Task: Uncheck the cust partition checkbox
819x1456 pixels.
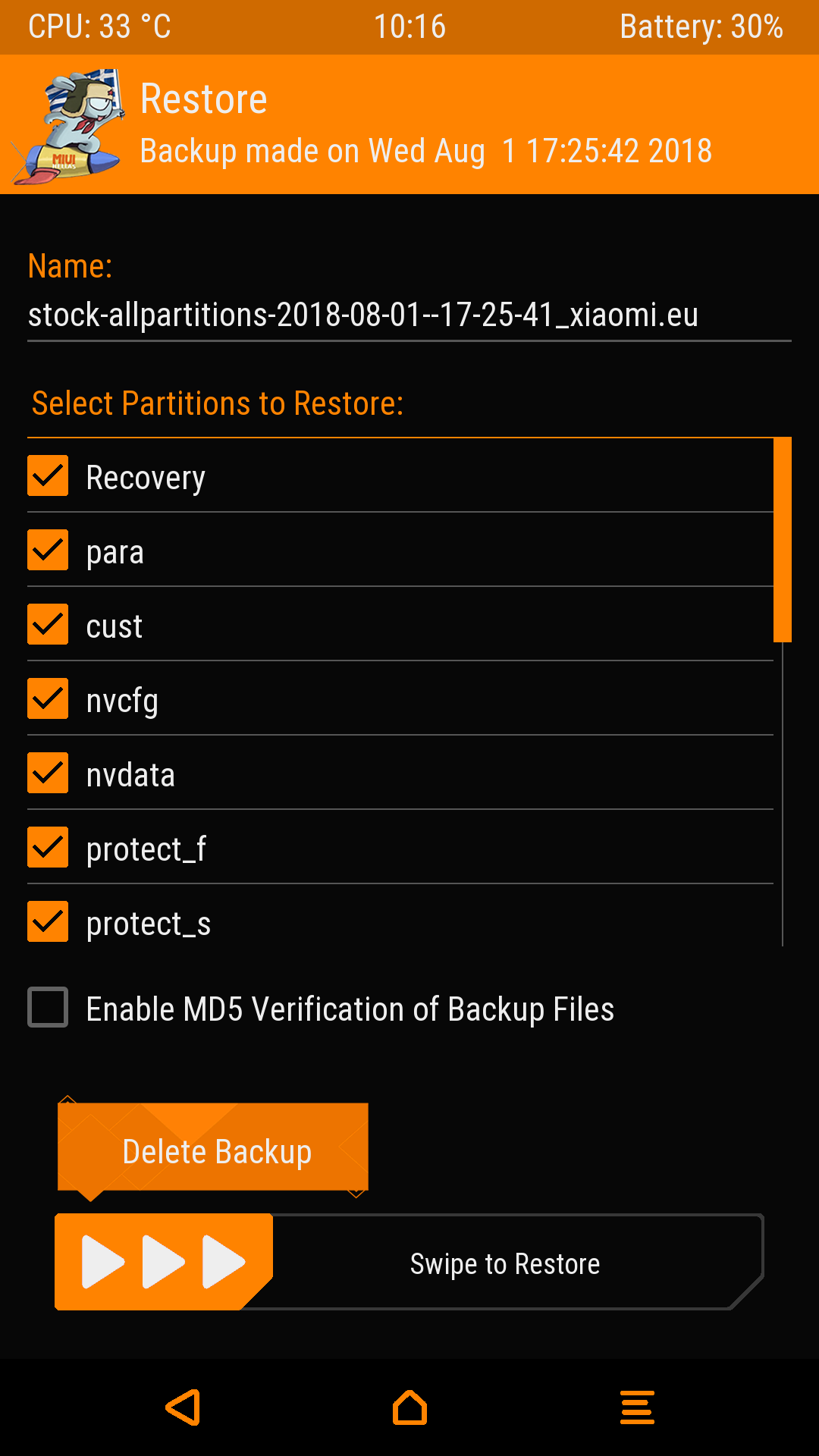Action: [48, 625]
